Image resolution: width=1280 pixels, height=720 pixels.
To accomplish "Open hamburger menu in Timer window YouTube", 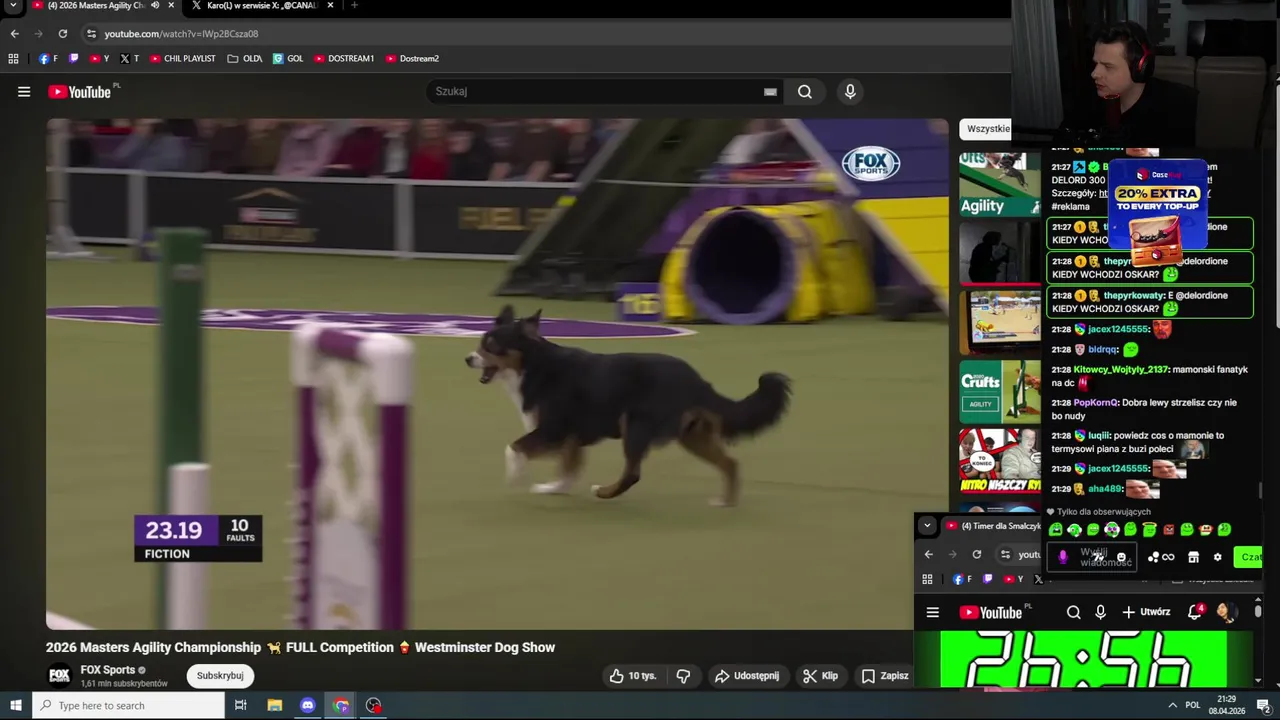I will [x=932, y=613].
